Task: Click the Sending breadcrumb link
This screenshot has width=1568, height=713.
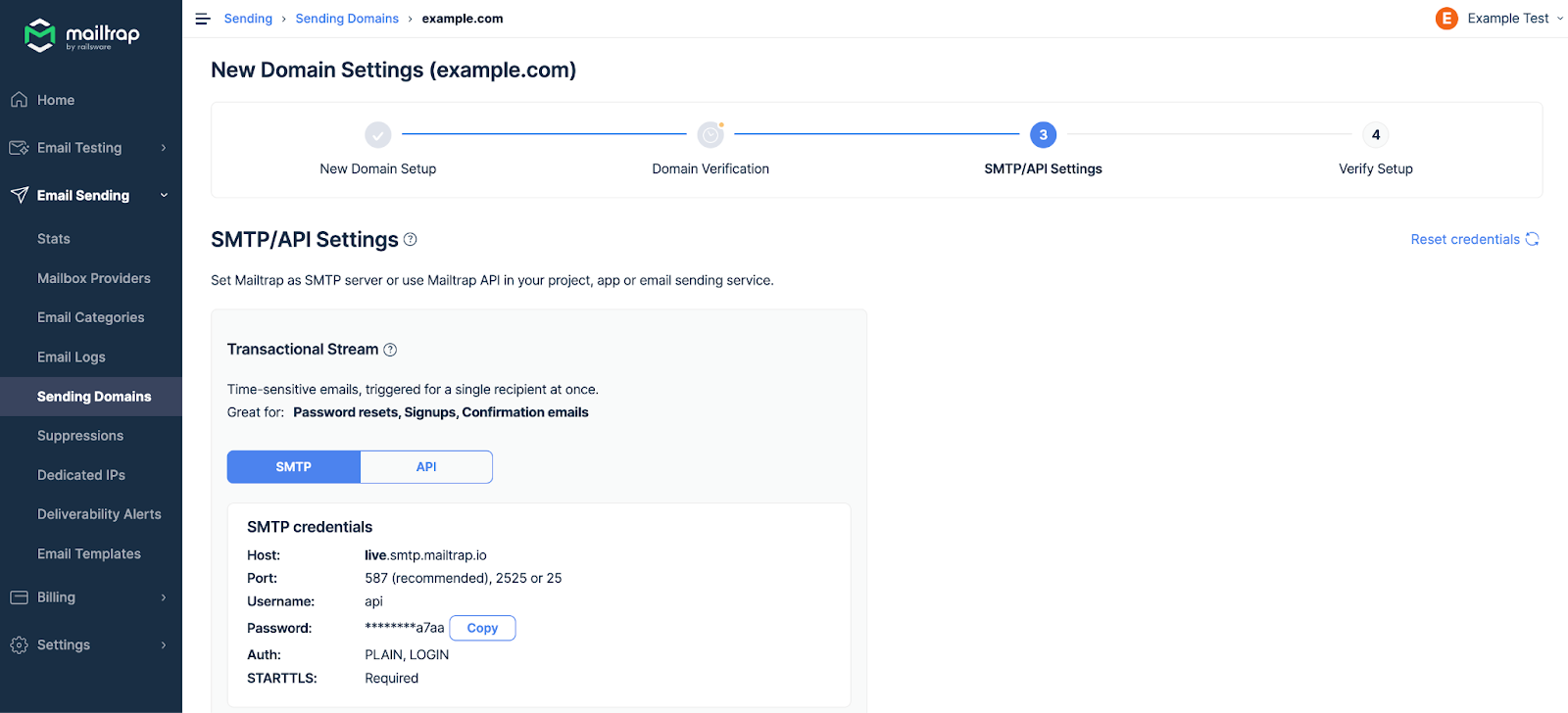Action: pyautogui.click(x=248, y=19)
